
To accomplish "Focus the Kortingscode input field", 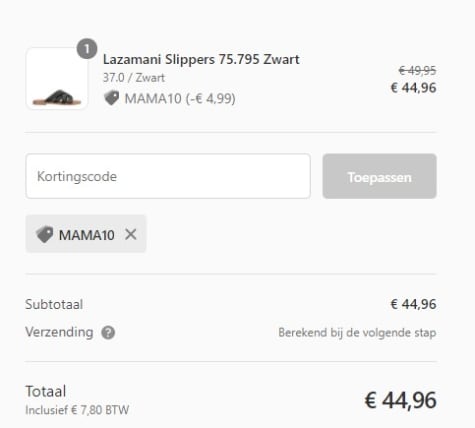I will 168,176.
